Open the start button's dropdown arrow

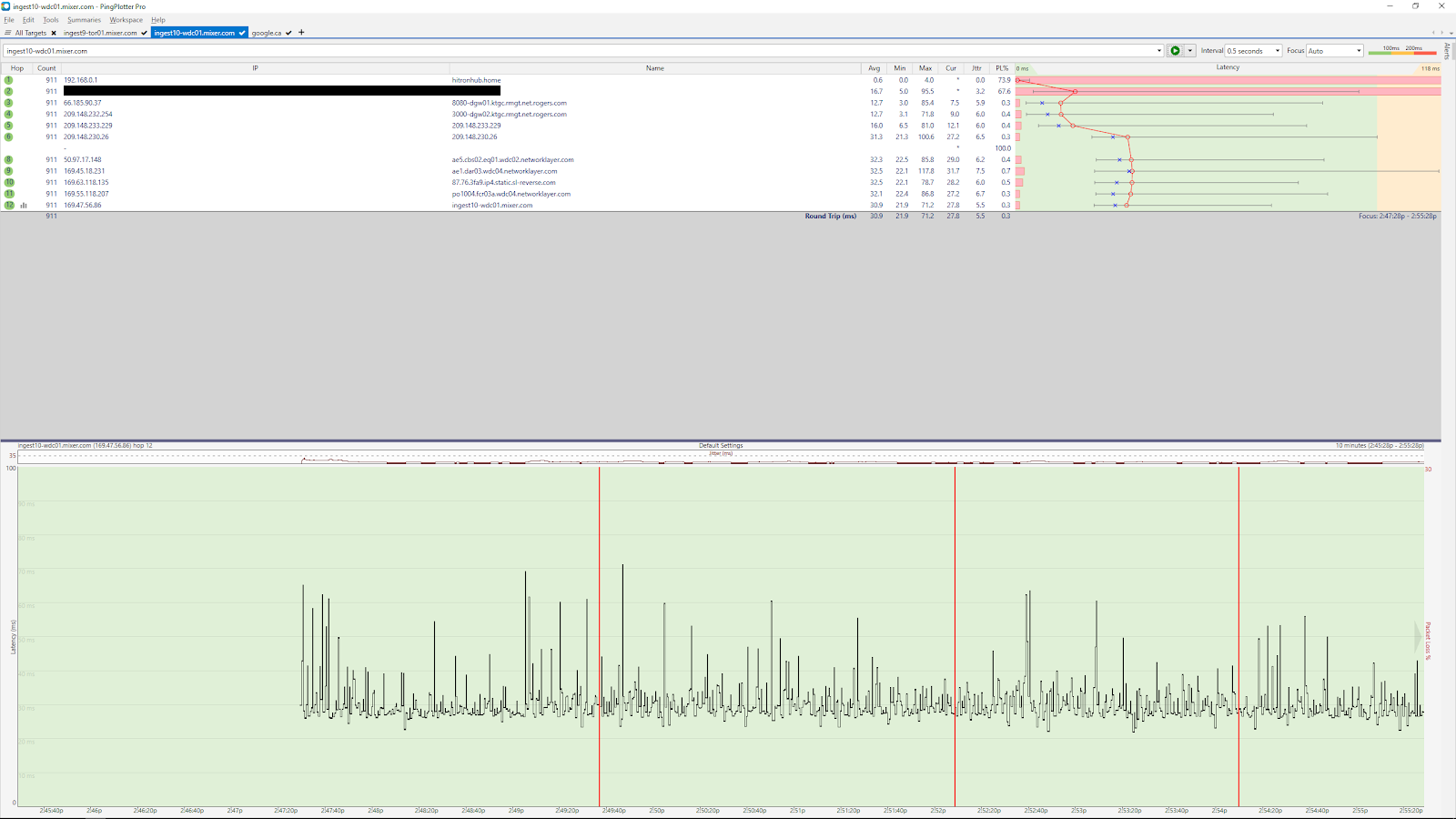1189,51
